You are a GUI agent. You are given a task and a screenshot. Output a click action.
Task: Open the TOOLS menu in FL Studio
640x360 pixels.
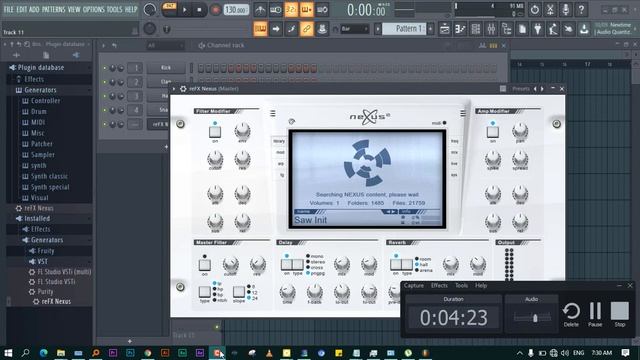114,9
